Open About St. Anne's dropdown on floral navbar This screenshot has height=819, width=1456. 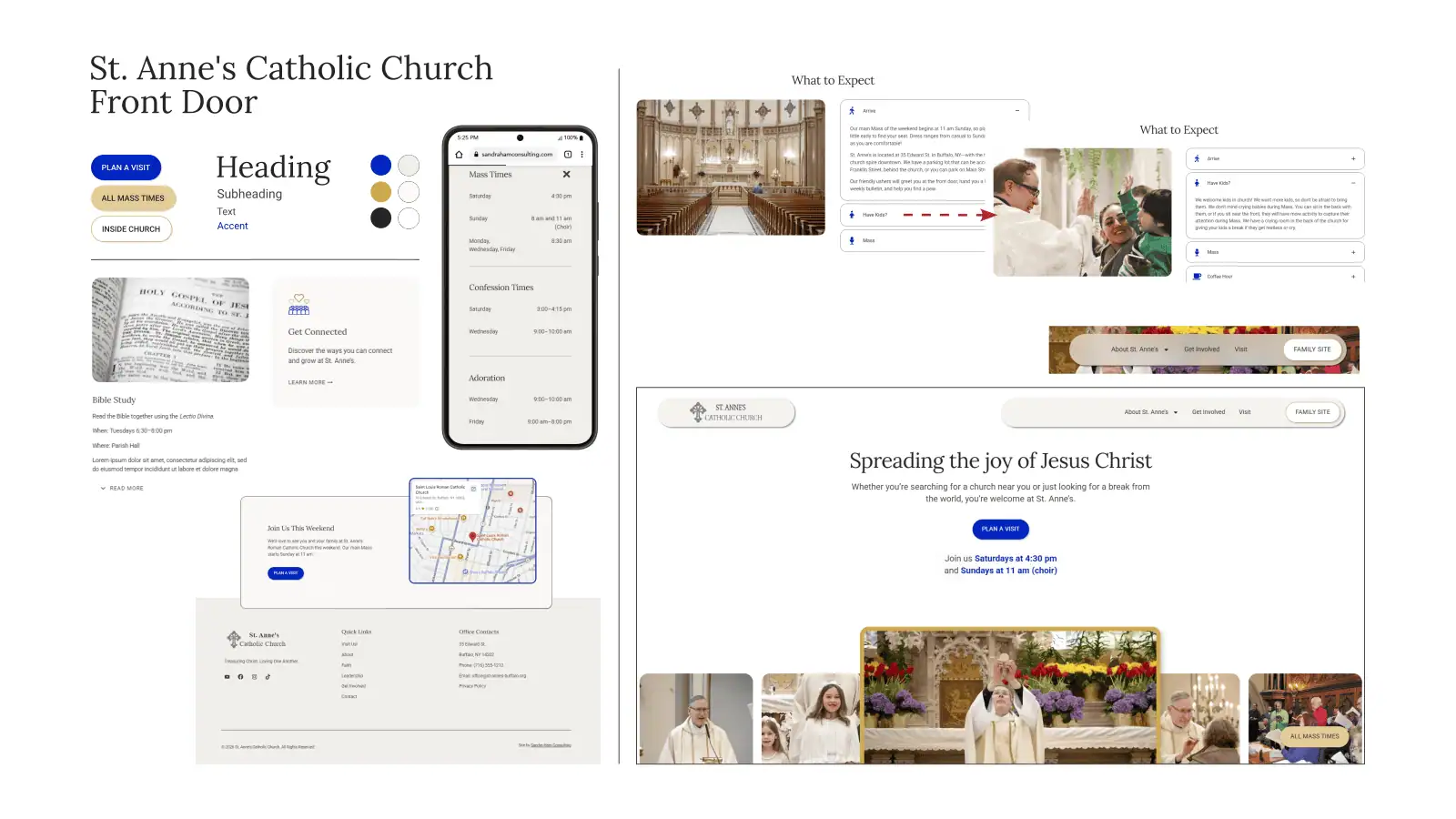pos(1138,349)
